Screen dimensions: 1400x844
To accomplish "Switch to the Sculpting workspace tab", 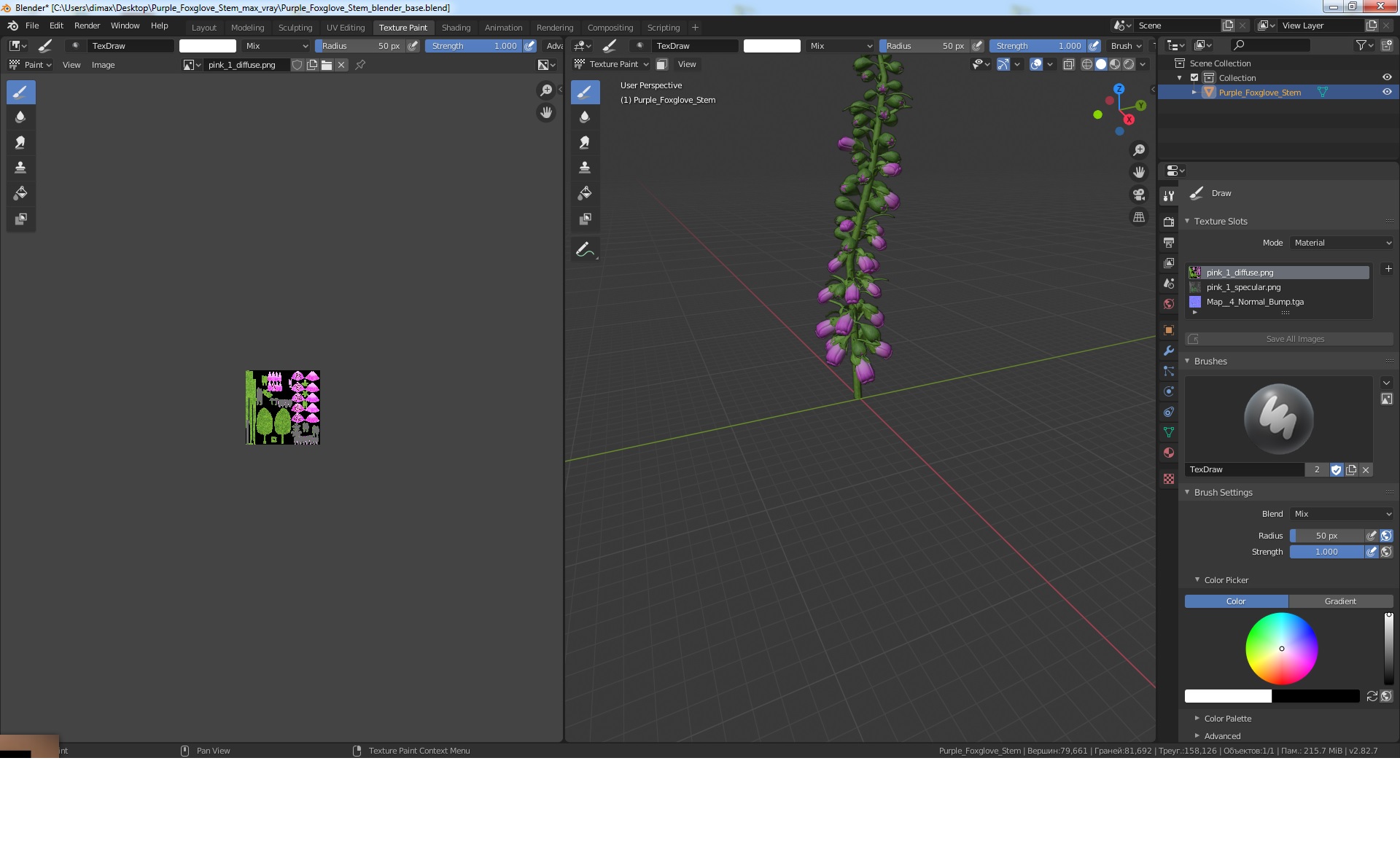I will [x=295, y=28].
